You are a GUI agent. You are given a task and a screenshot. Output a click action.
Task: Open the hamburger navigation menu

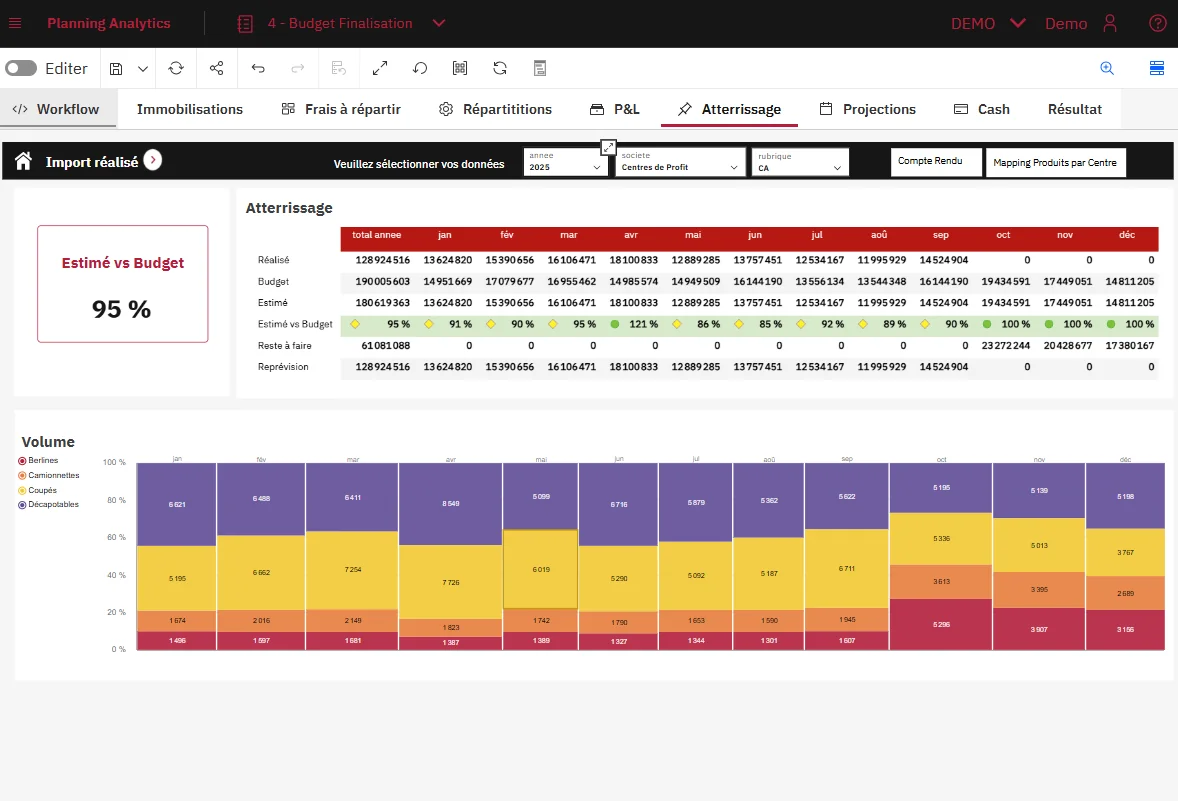(16, 23)
